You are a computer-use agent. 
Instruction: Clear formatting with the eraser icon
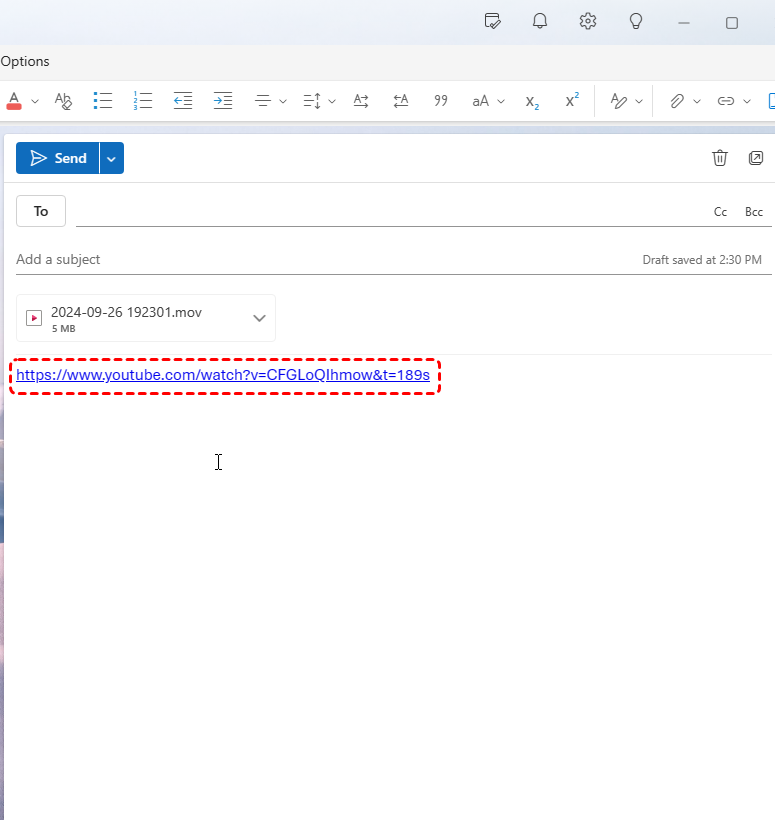tap(63, 100)
